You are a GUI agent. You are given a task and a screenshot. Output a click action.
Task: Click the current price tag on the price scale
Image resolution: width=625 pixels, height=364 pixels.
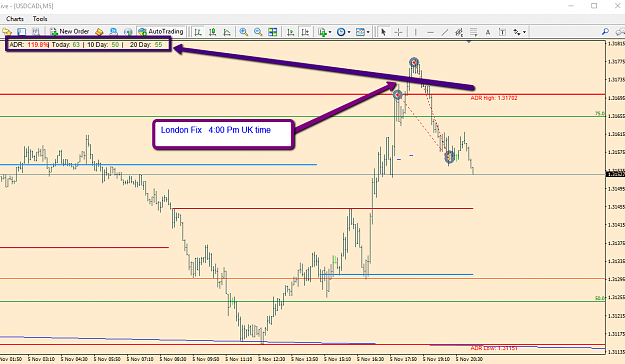(615, 174)
